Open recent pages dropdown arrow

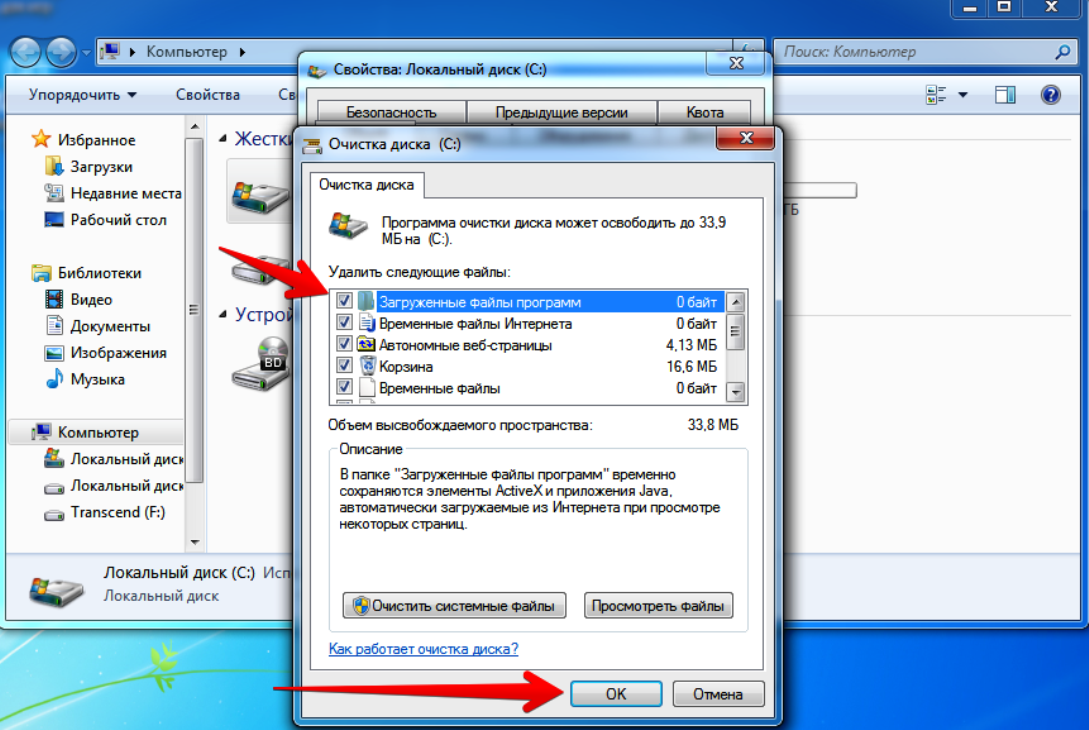coord(86,52)
